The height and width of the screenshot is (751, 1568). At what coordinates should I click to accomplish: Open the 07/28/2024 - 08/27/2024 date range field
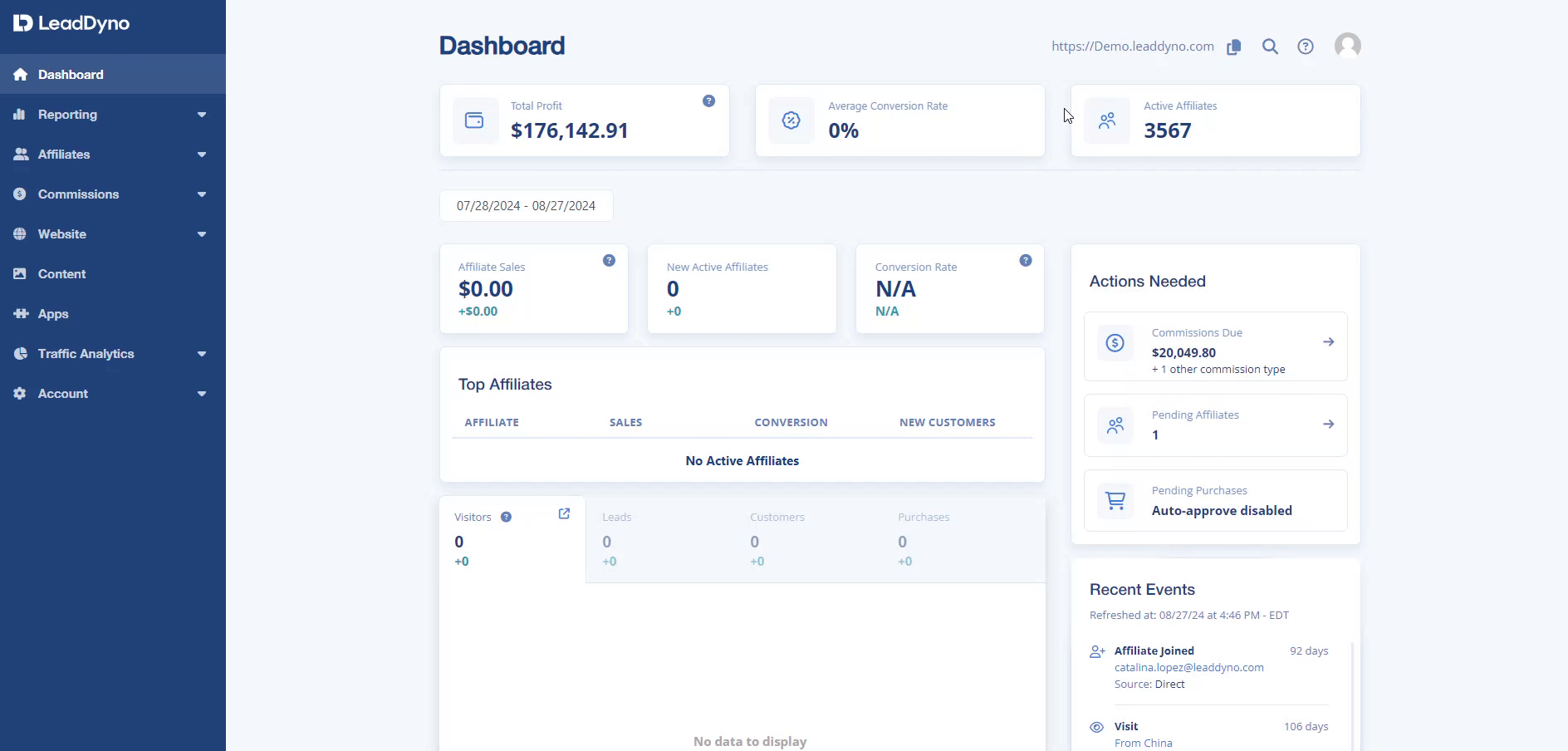pyautogui.click(x=526, y=206)
